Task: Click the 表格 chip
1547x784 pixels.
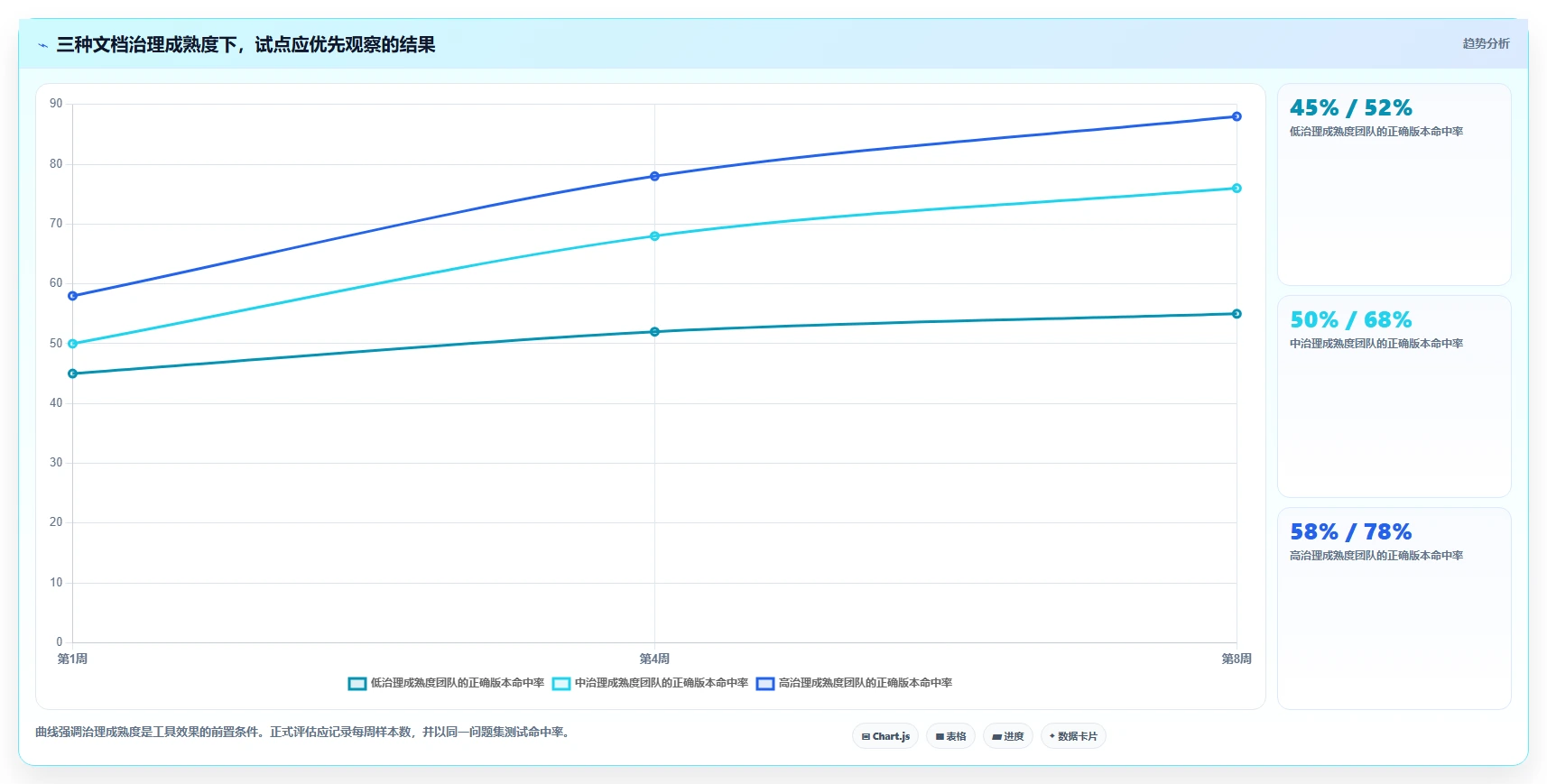Action: pyautogui.click(x=950, y=736)
